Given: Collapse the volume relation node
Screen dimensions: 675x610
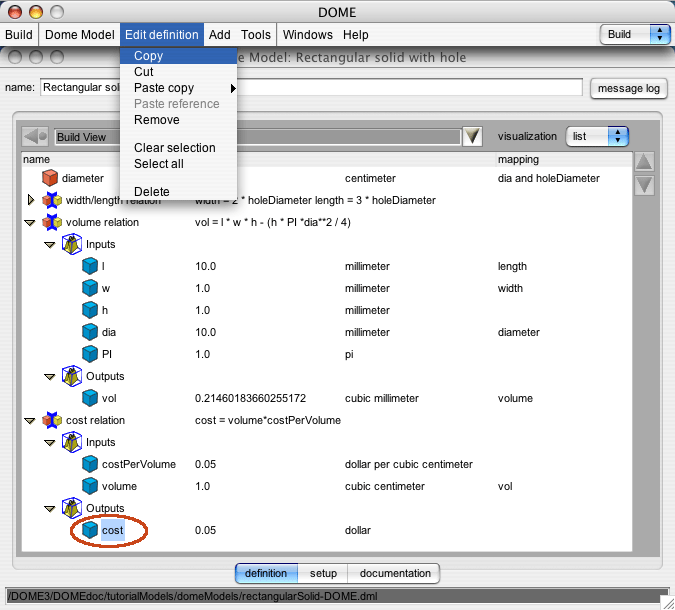Looking at the screenshot, I should pyautogui.click(x=30, y=223).
